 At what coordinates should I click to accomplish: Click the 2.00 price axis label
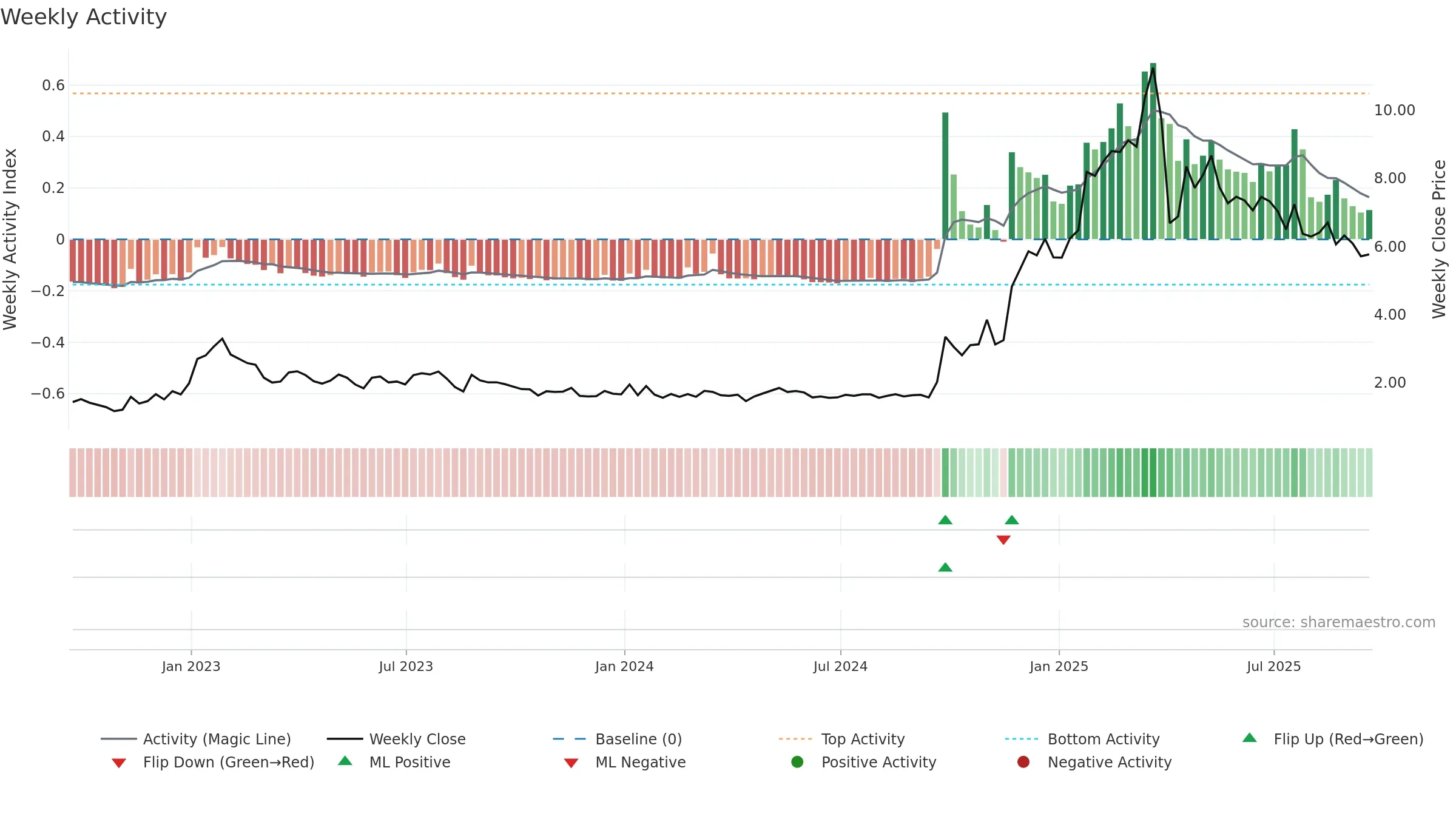pyautogui.click(x=1390, y=383)
